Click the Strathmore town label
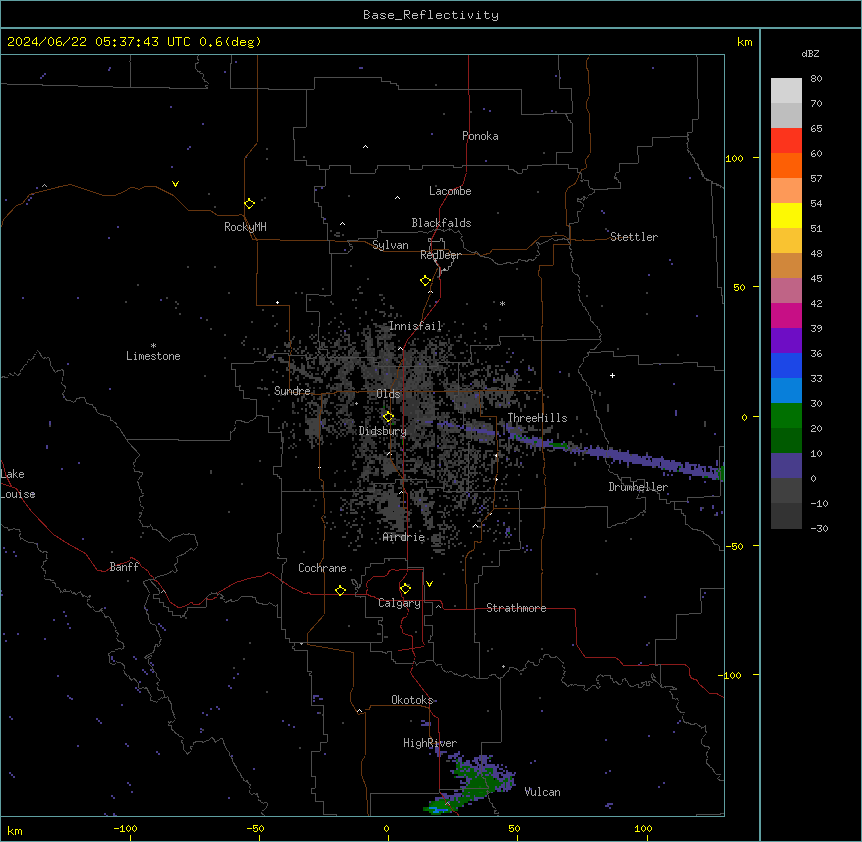Image resolution: width=862 pixels, height=842 pixels. [x=516, y=608]
